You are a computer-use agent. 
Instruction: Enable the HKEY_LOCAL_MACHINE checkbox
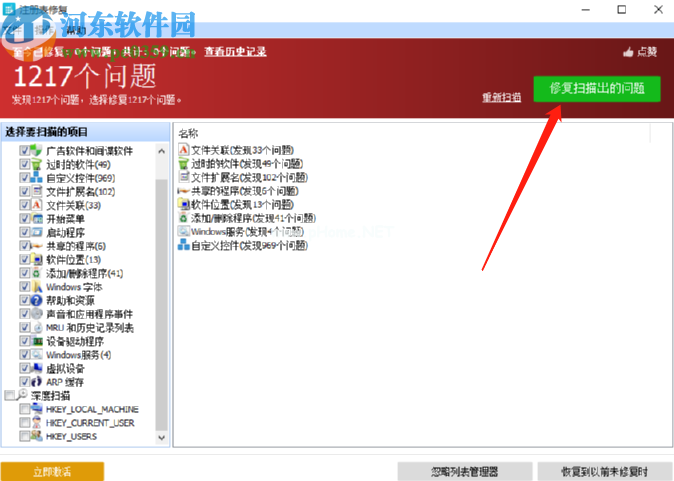(x=25, y=409)
